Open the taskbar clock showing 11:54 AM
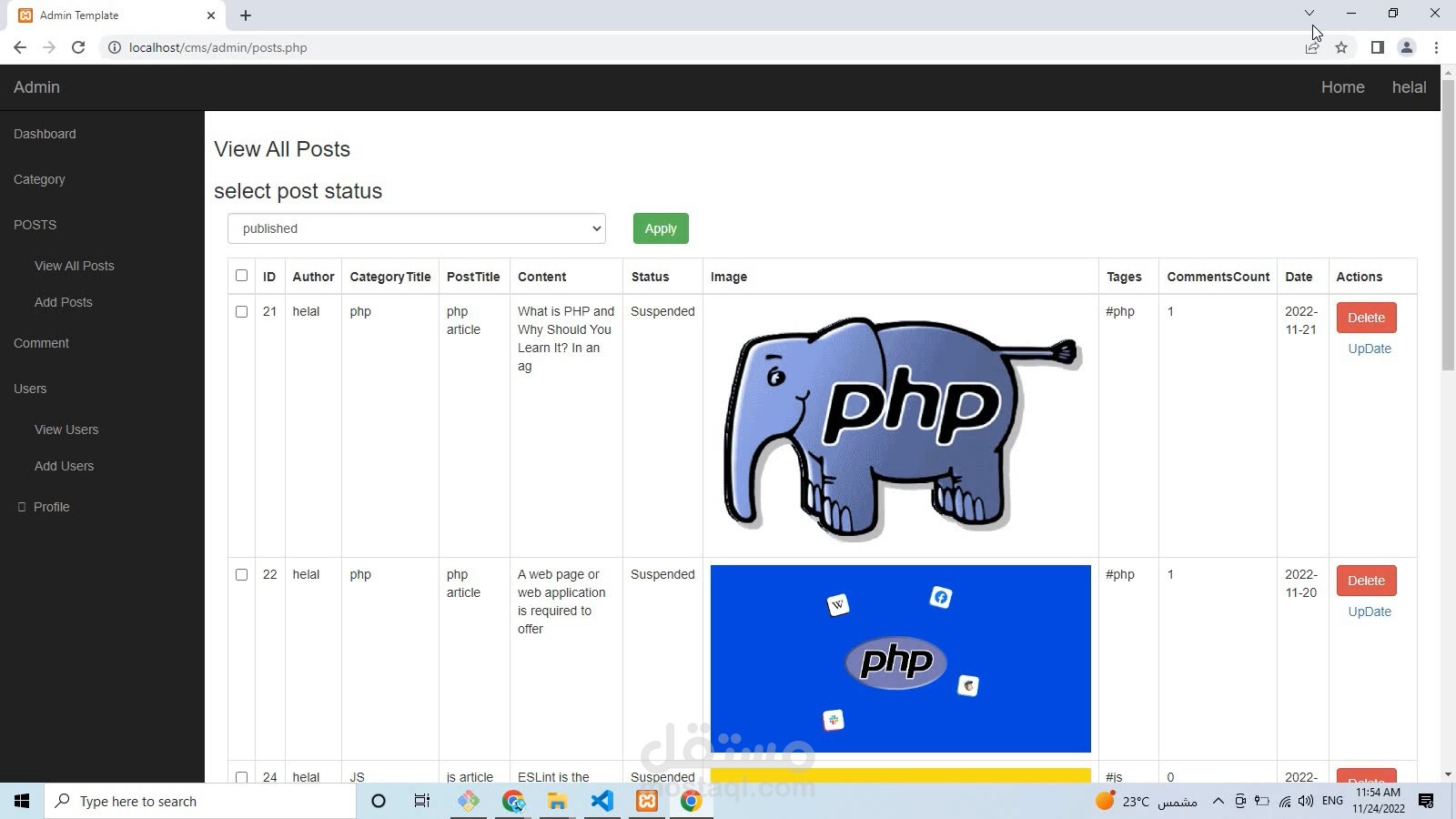 (1378, 801)
